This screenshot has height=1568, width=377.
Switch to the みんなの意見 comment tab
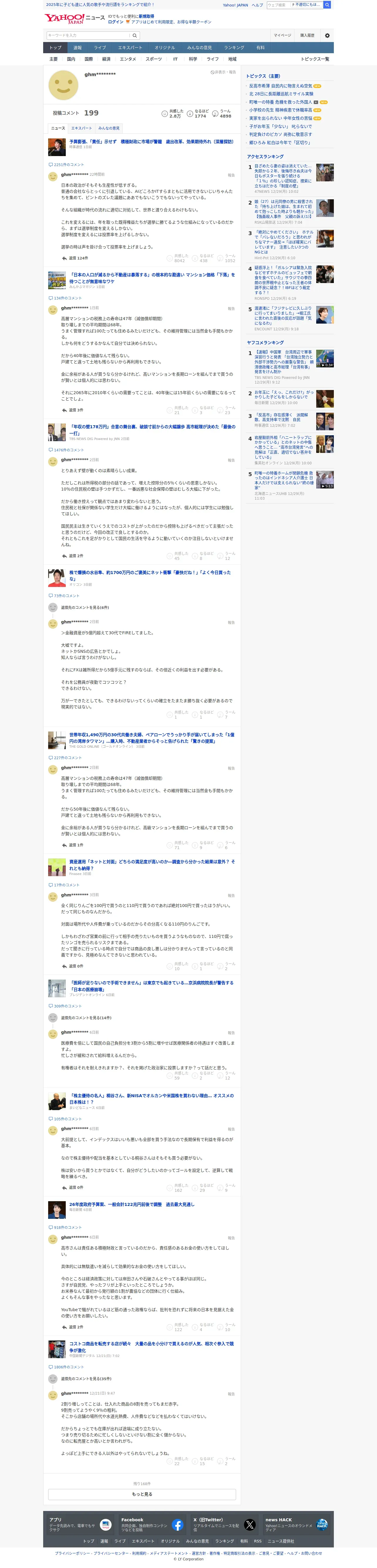pos(109,128)
